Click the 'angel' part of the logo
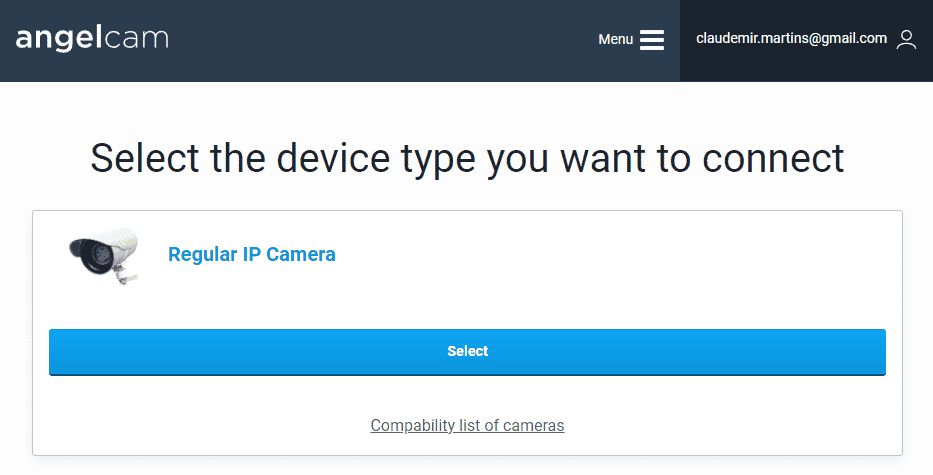The width and height of the screenshot is (933, 475). point(66,40)
